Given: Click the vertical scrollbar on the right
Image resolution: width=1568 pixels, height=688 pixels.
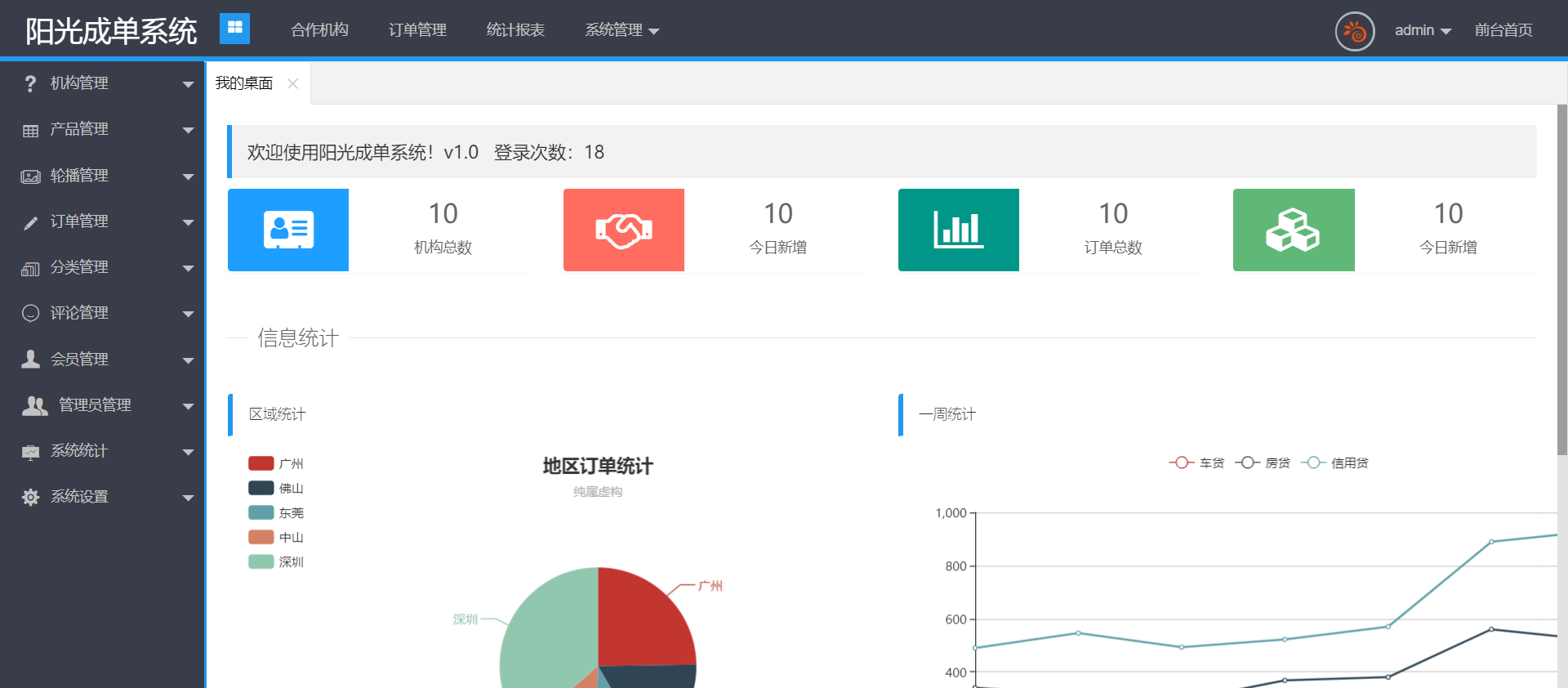Looking at the screenshot, I should point(1561,278).
